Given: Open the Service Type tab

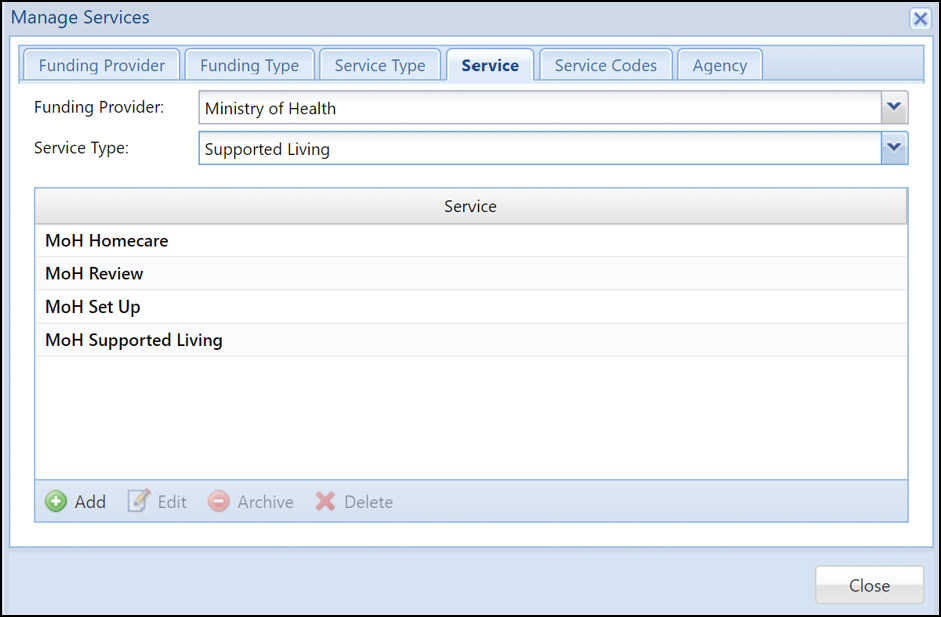Looking at the screenshot, I should [x=380, y=65].
